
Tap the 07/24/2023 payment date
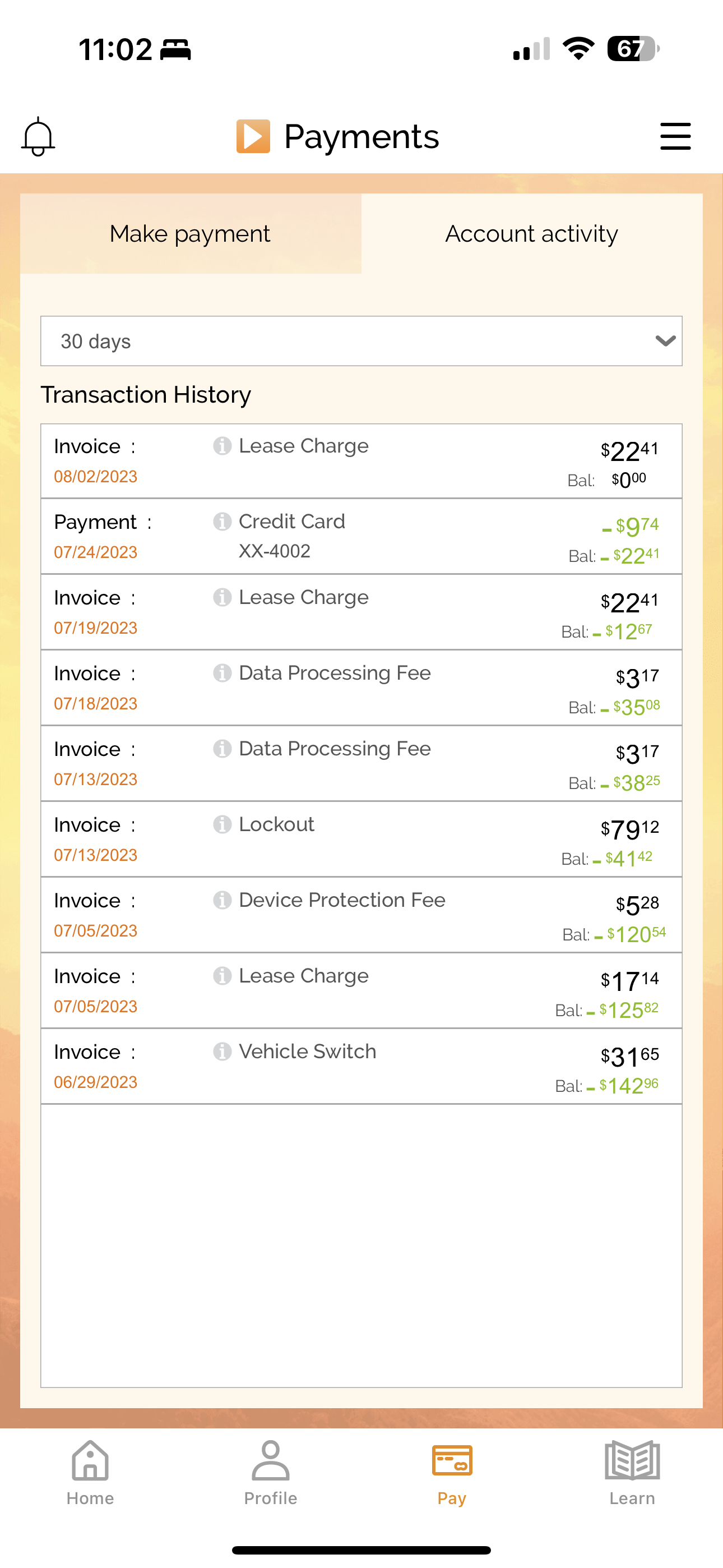95,552
